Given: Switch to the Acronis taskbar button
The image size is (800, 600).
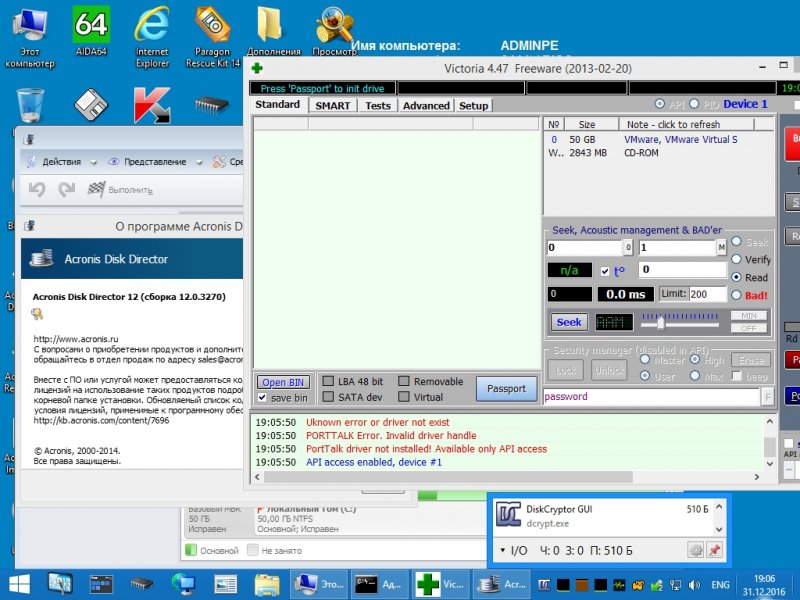Looking at the screenshot, I should pos(502,584).
